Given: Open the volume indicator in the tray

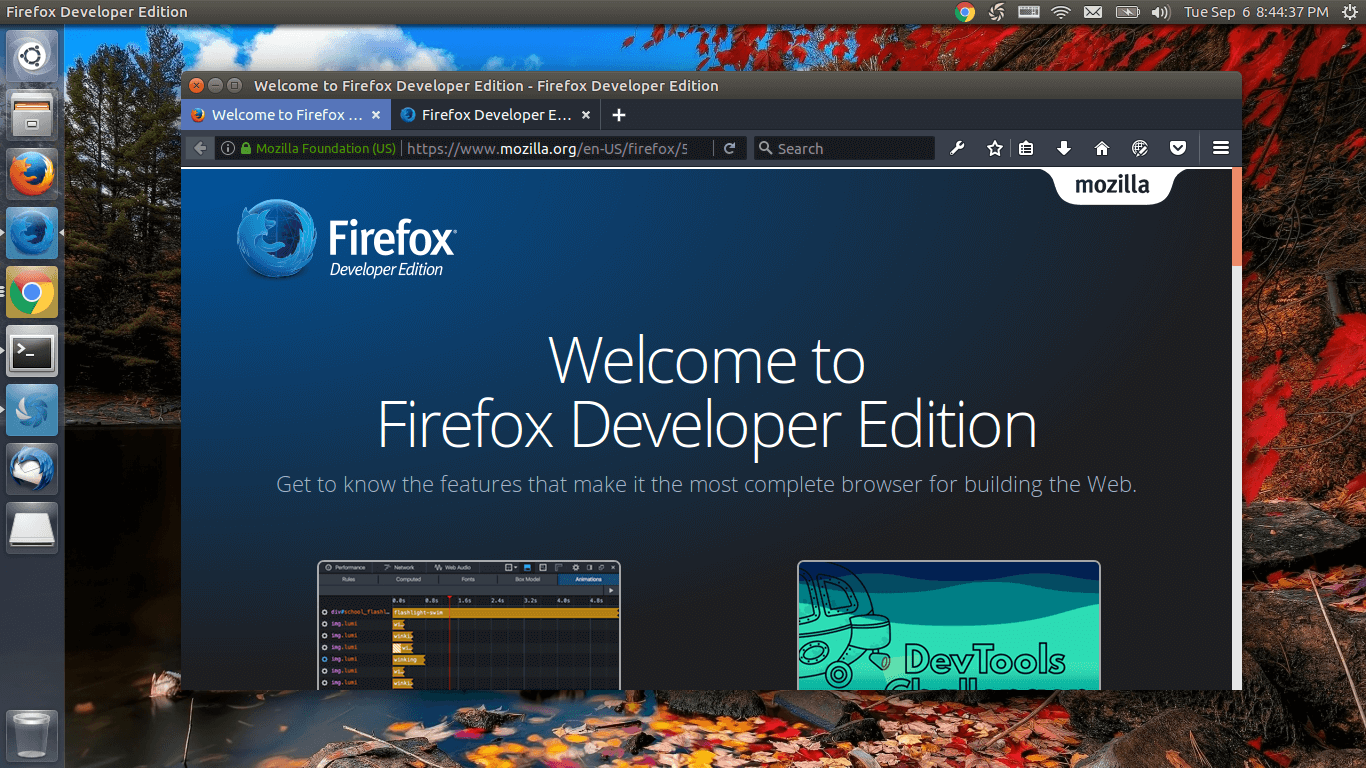Looking at the screenshot, I should click(x=1160, y=12).
